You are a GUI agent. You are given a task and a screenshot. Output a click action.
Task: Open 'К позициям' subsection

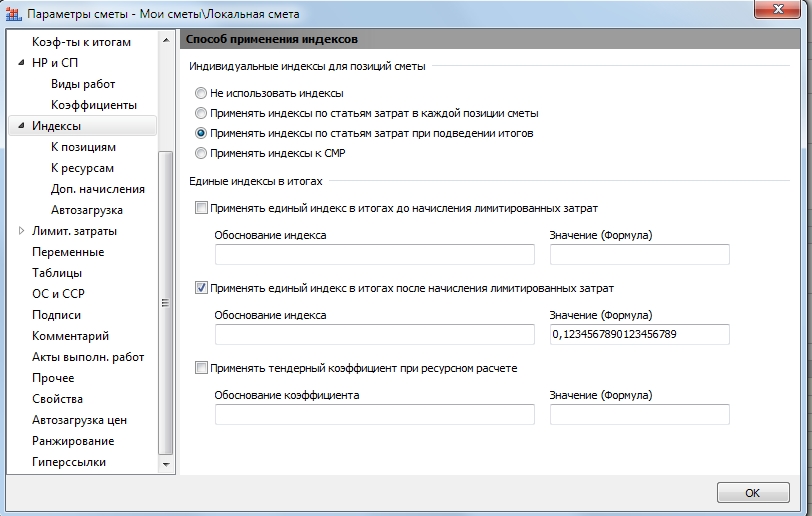pos(83,147)
